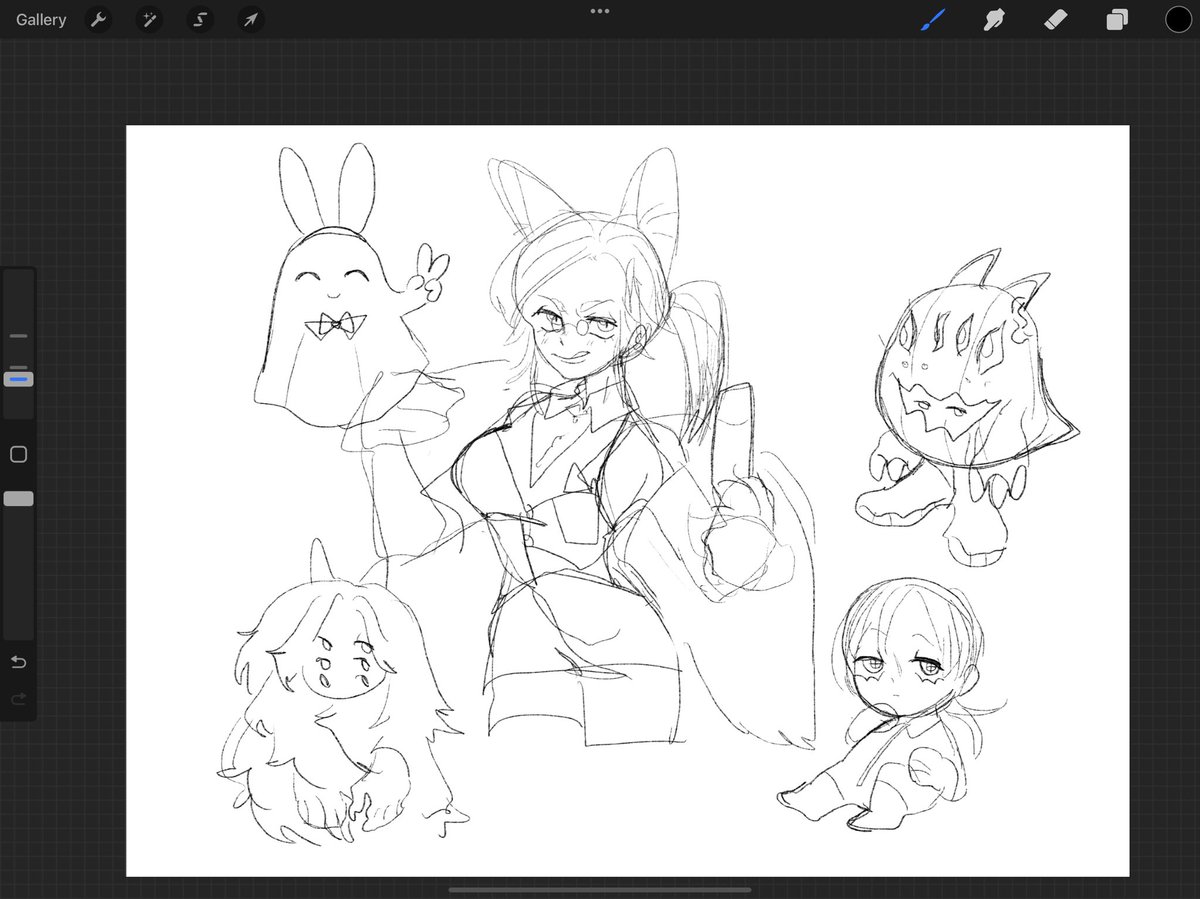The height and width of the screenshot is (899, 1200).
Task: Open the Gallery
Action: [x=41, y=20]
